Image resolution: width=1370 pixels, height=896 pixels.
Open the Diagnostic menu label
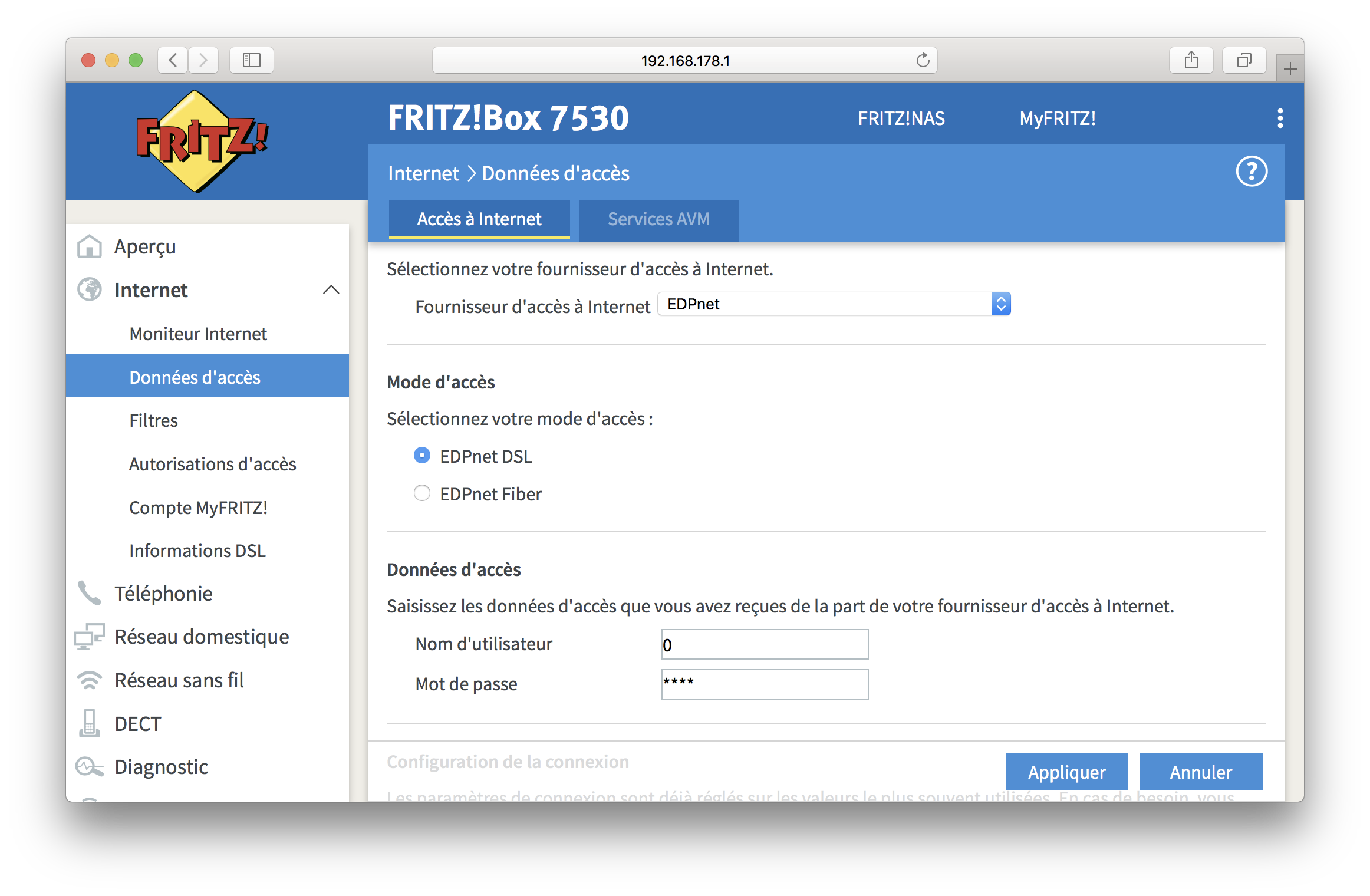pyautogui.click(x=161, y=767)
